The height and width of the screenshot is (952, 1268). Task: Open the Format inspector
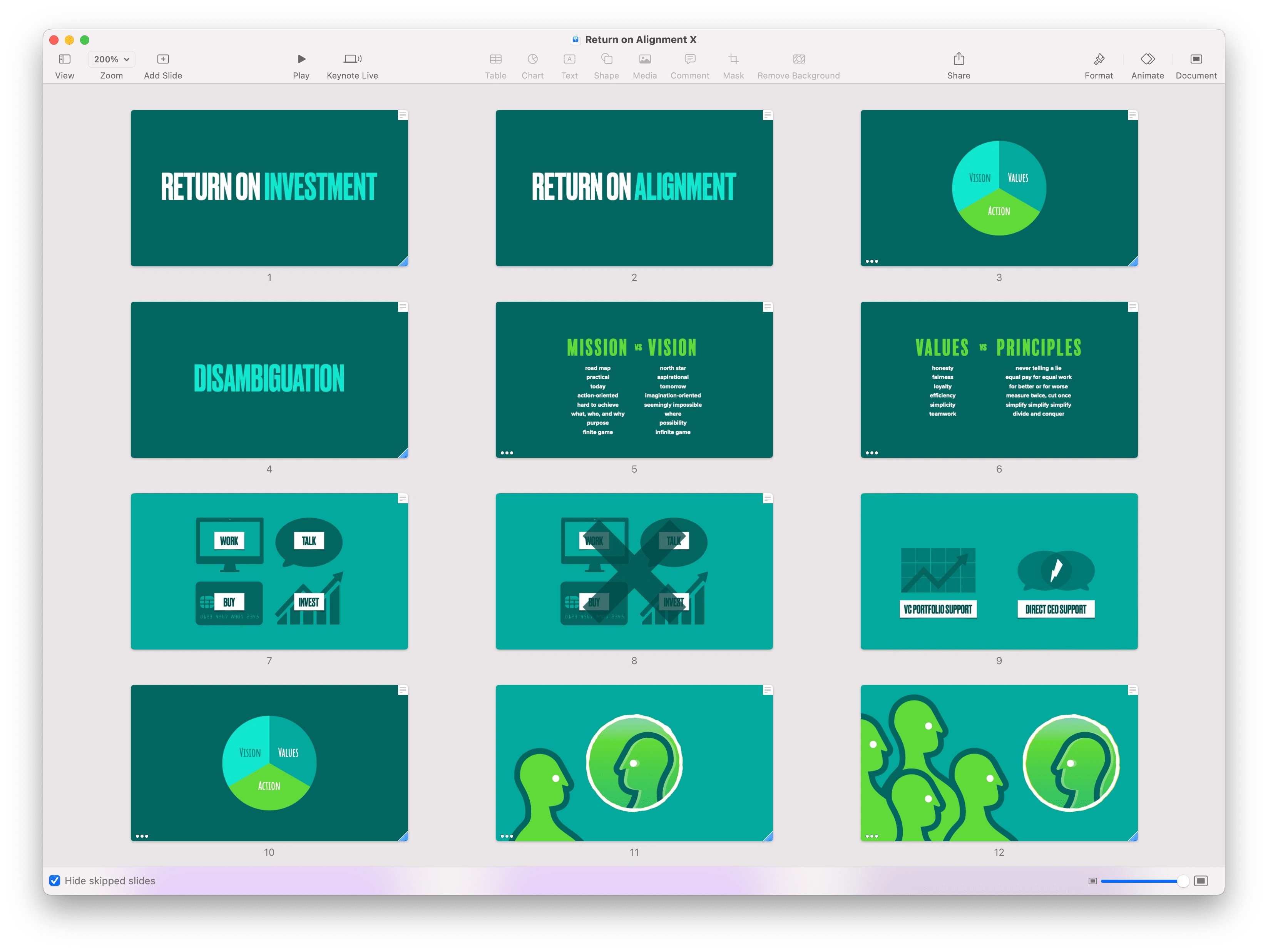tap(1098, 66)
